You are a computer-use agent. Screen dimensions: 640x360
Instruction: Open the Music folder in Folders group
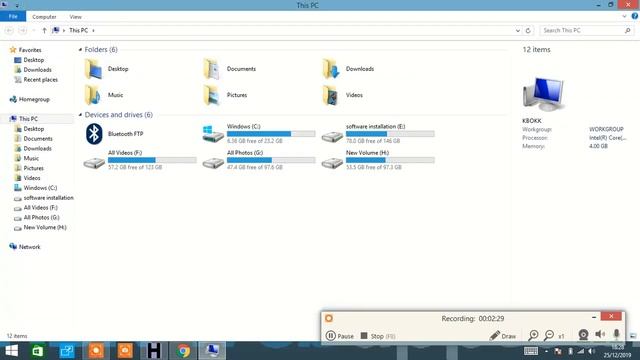(x=93, y=95)
